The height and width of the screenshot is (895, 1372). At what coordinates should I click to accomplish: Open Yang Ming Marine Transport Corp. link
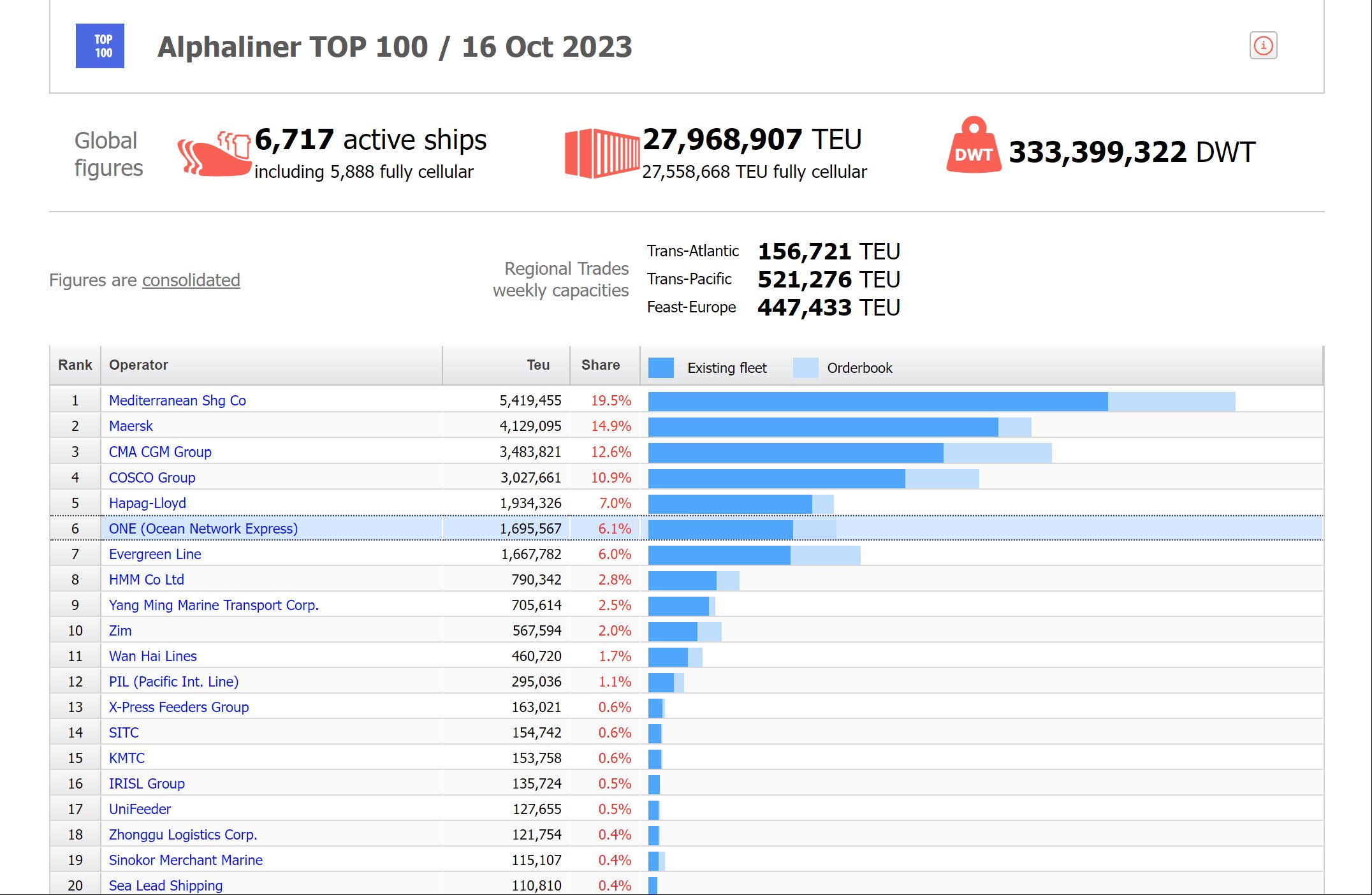214,605
